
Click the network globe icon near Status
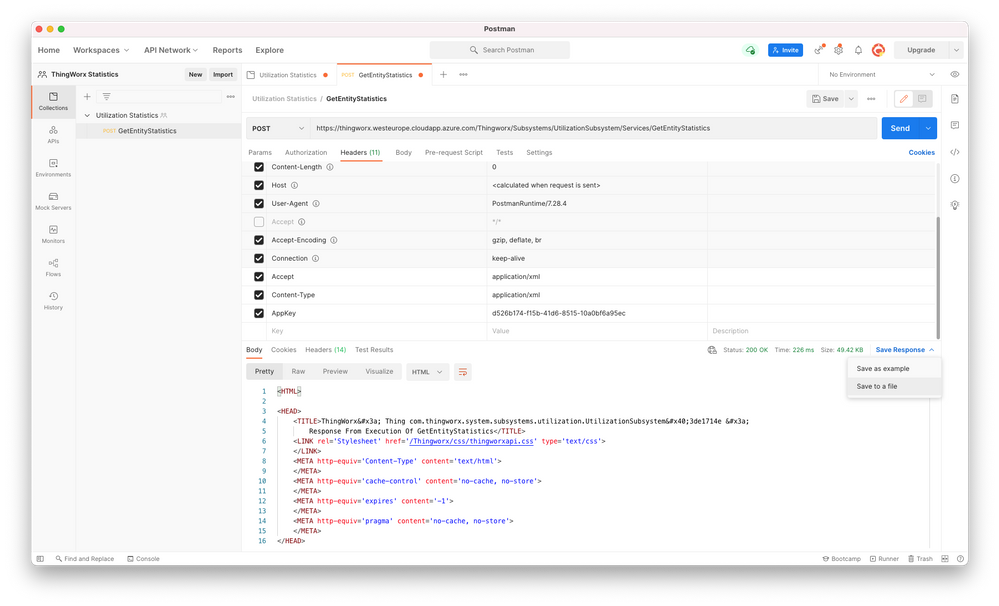pos(712,350)
